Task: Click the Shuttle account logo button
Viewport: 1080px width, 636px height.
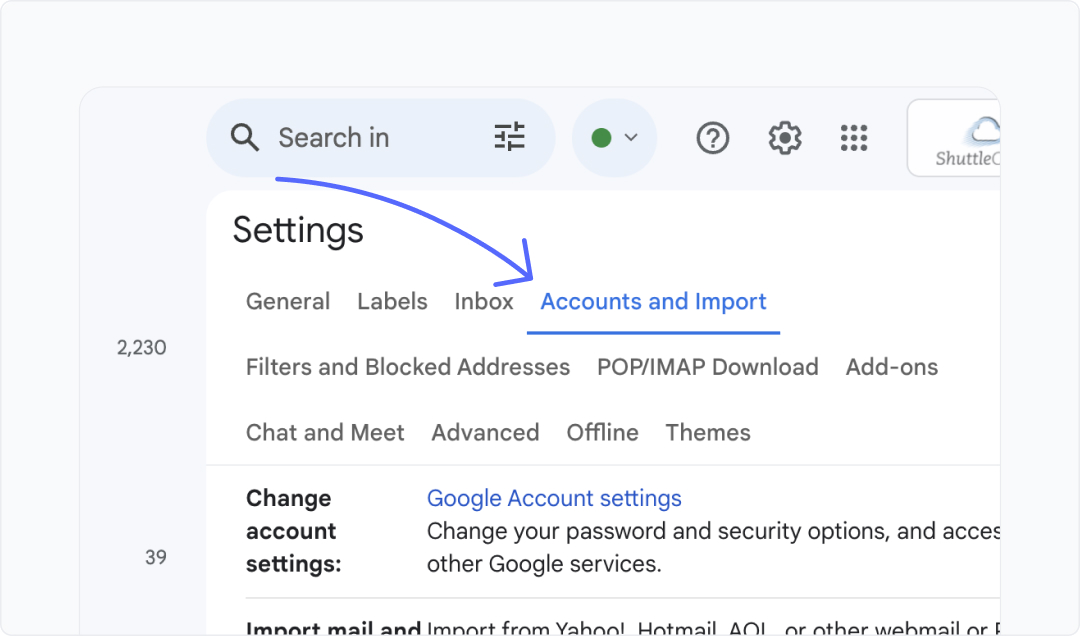Action: click(954, 138)
